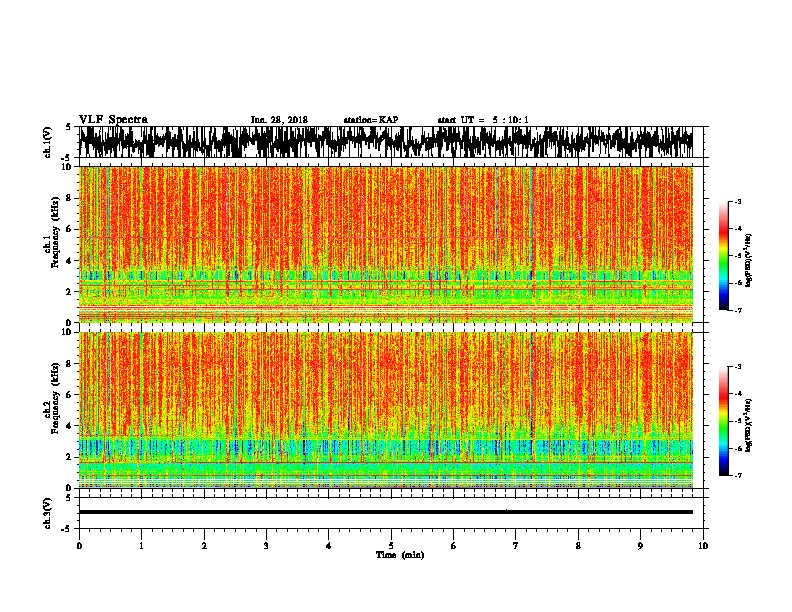The image size is (792, 612).
Task: Click the ch.1 color scale log(PSD) label
Action: tap(749, 261)
